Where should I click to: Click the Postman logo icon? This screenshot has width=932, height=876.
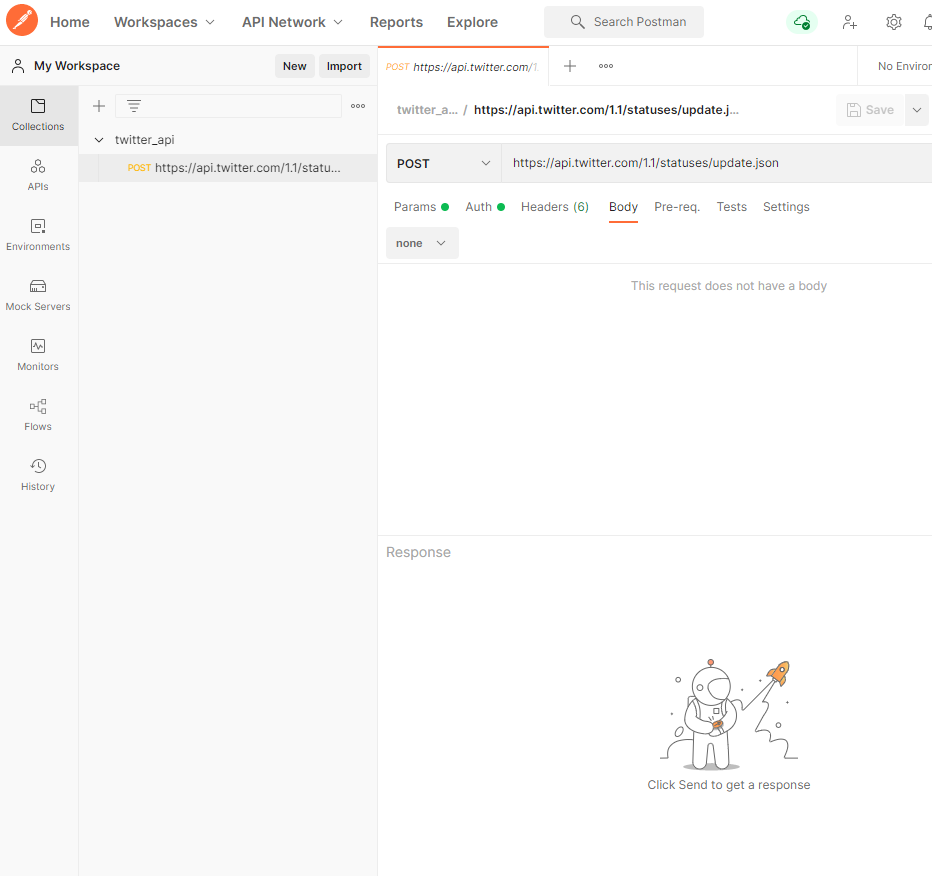22,20
